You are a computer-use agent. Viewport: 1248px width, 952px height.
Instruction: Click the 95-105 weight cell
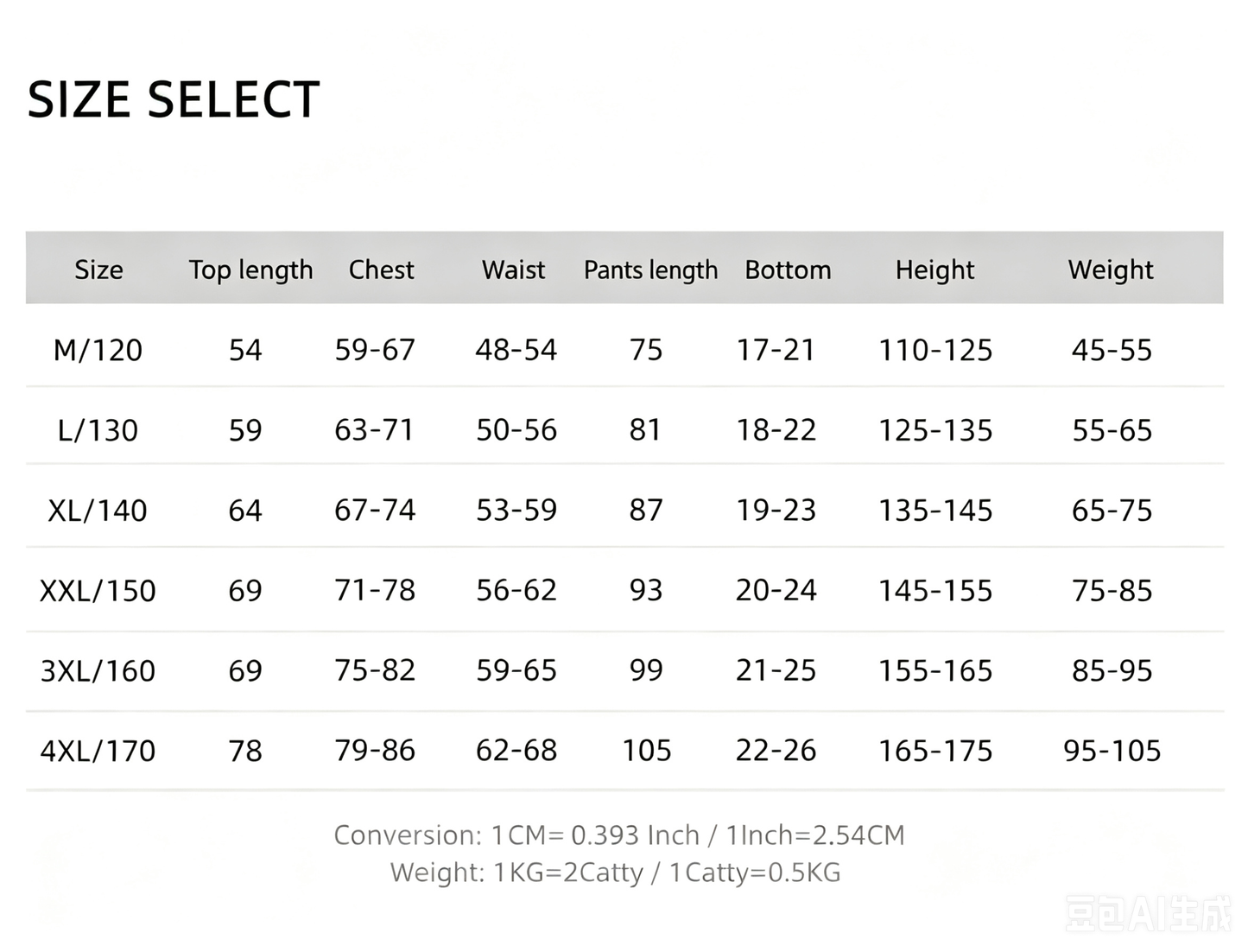[1112, 751]
